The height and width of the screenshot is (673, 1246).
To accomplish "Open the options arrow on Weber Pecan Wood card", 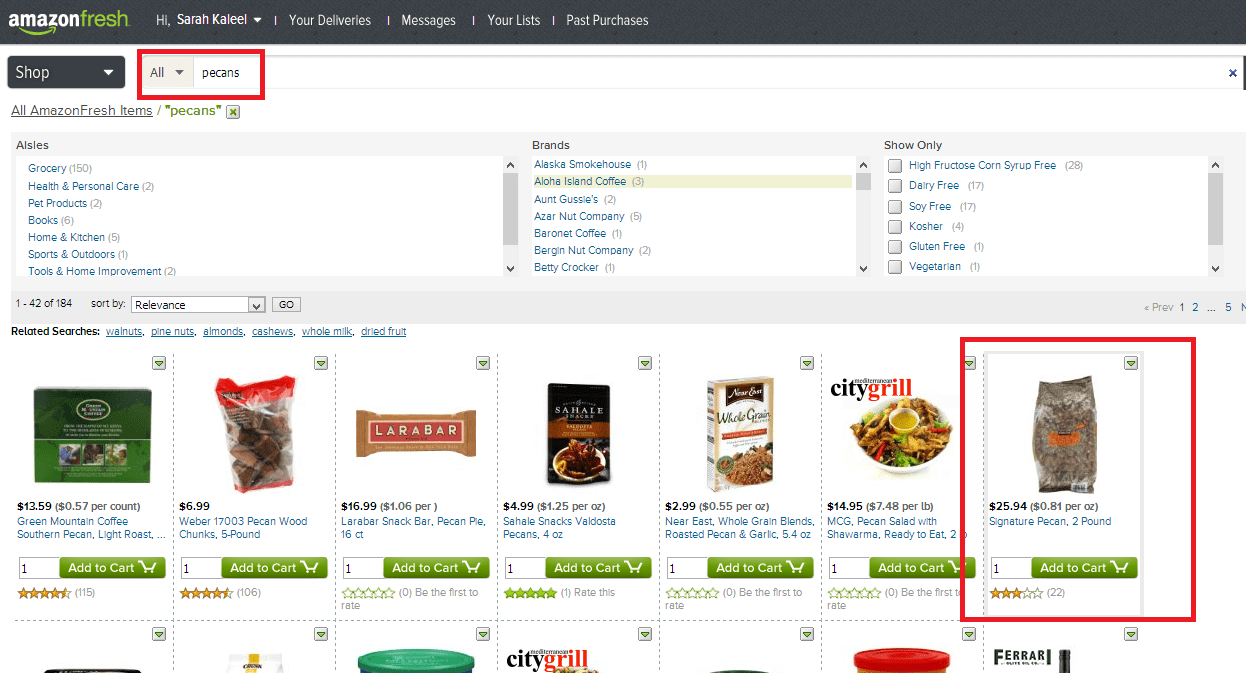I will point(321,363).
